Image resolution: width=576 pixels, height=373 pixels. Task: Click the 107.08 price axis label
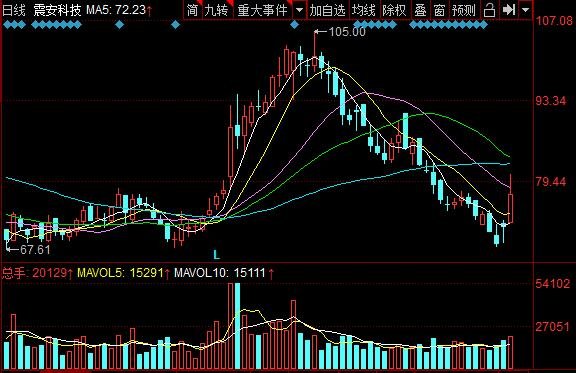554,20
